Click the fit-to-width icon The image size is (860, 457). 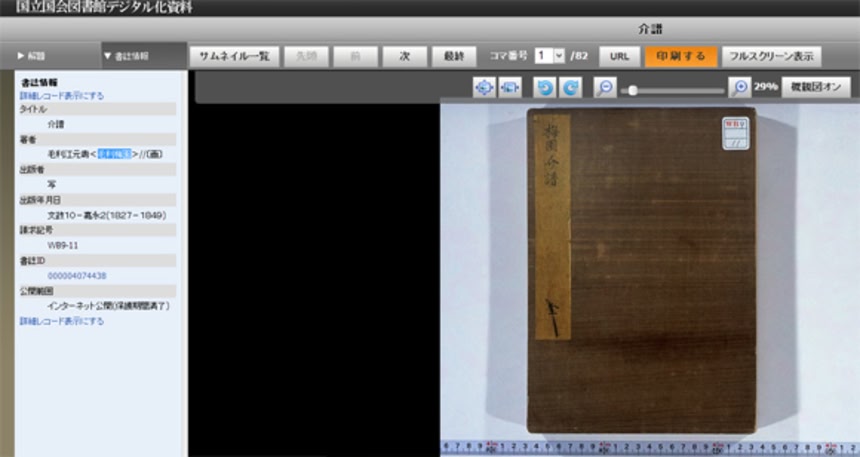click(510, 88)
